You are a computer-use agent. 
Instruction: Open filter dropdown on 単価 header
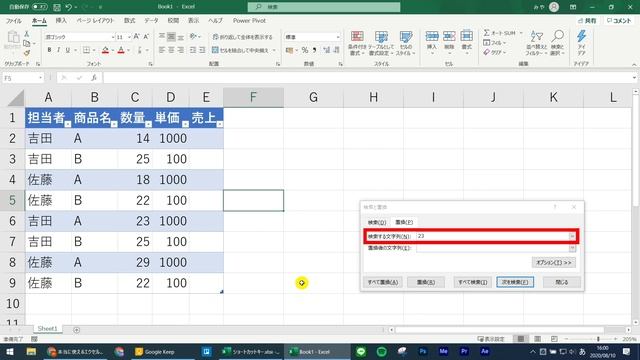coord(185,124)
